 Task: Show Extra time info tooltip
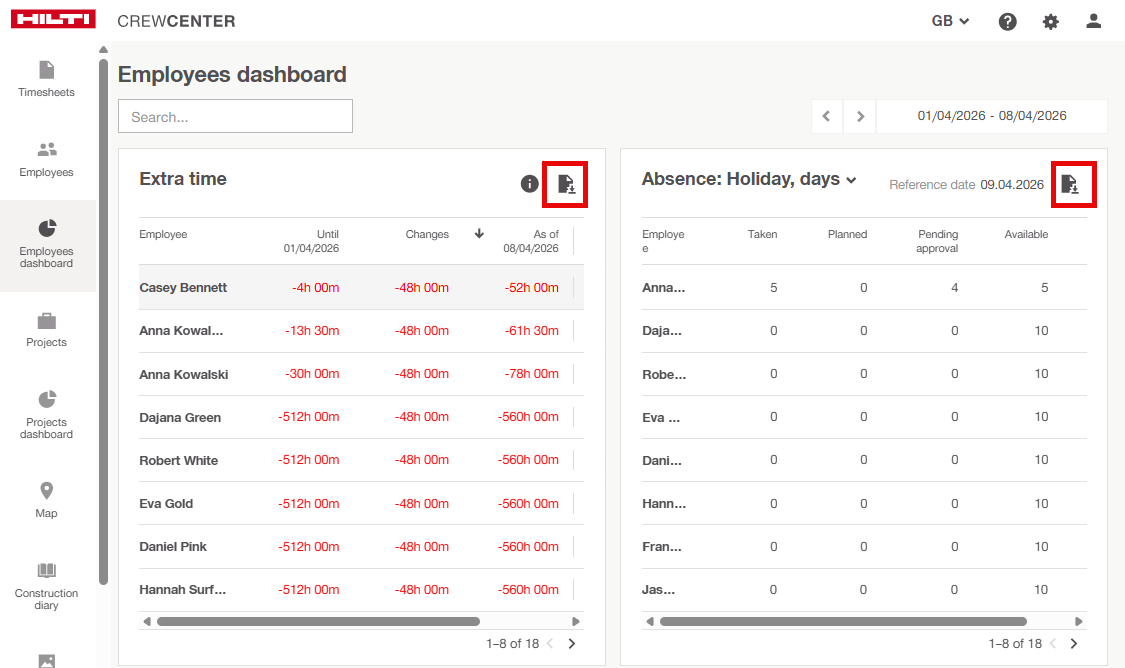point(530,184)
